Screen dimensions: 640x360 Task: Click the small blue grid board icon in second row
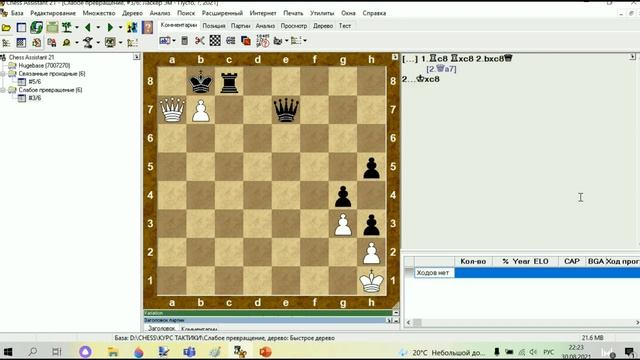[21, 42]
